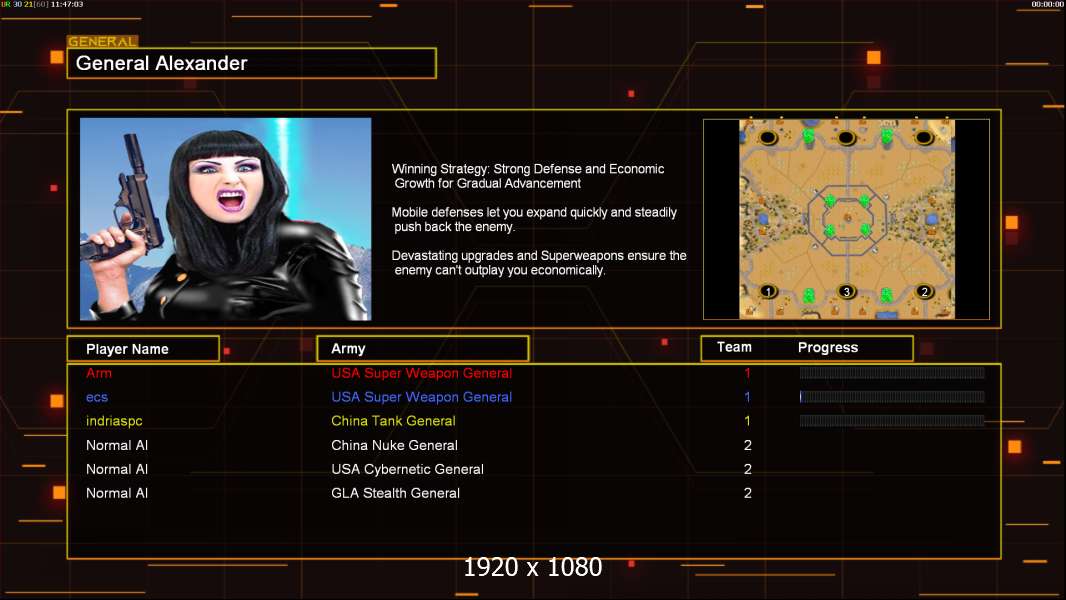Click the Progress column header

coord(828,348)
